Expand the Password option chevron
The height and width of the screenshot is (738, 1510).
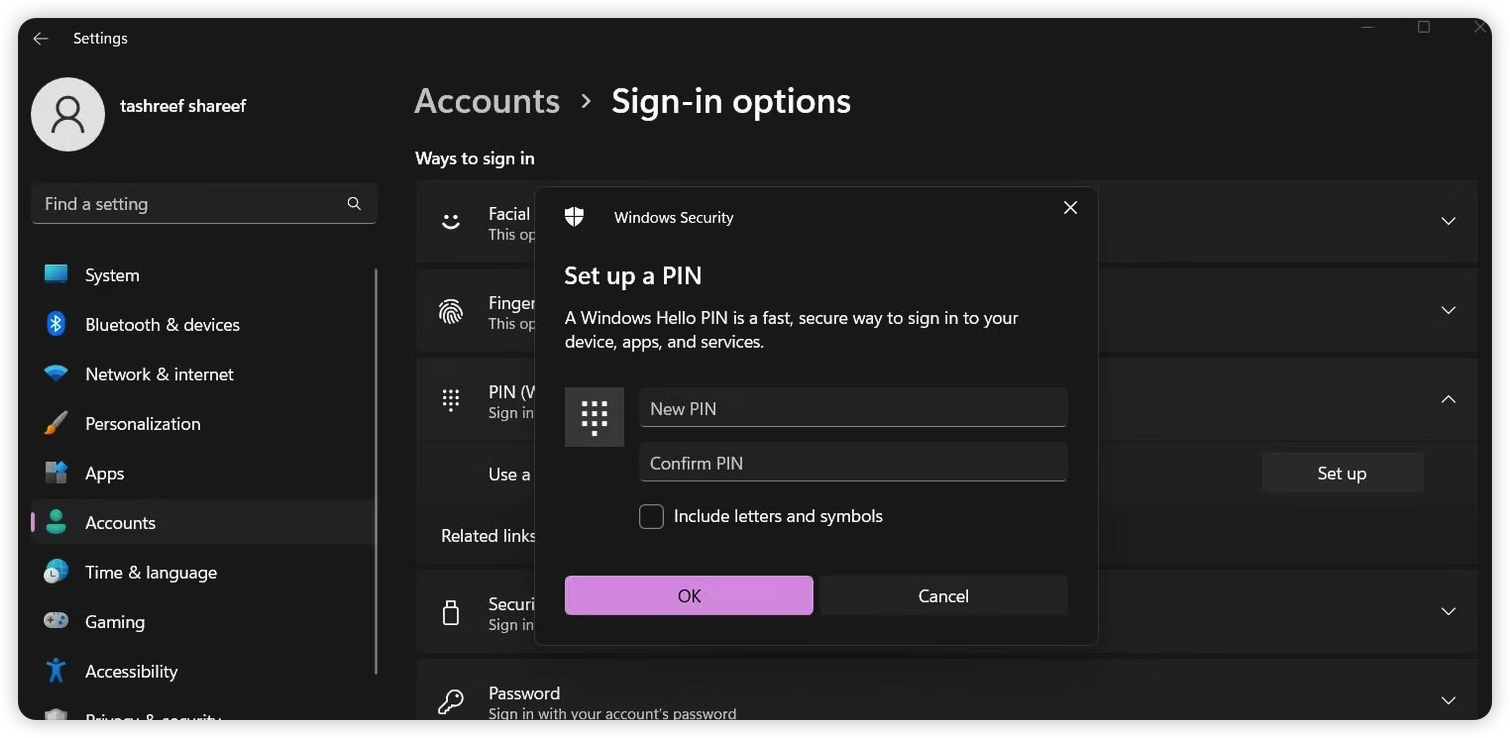1448,700
